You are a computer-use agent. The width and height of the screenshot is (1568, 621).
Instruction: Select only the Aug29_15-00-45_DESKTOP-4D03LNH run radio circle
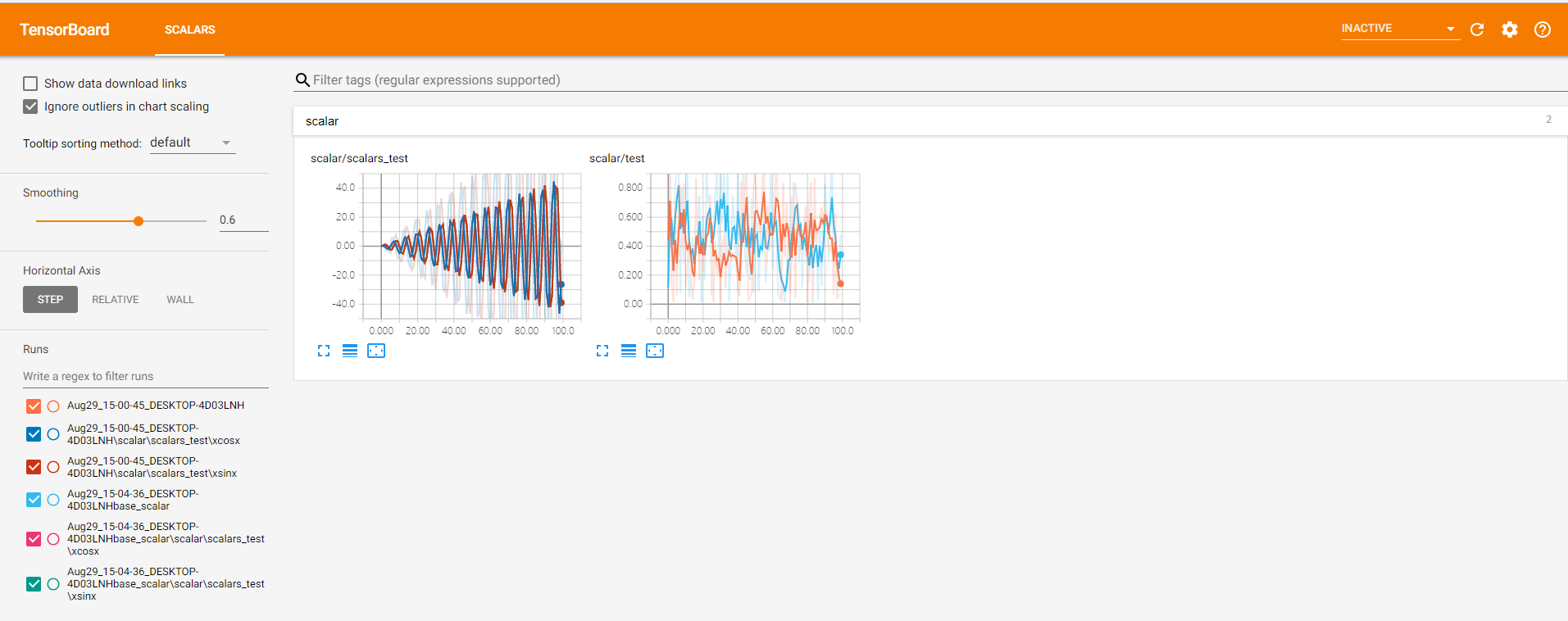coord(53,406)
